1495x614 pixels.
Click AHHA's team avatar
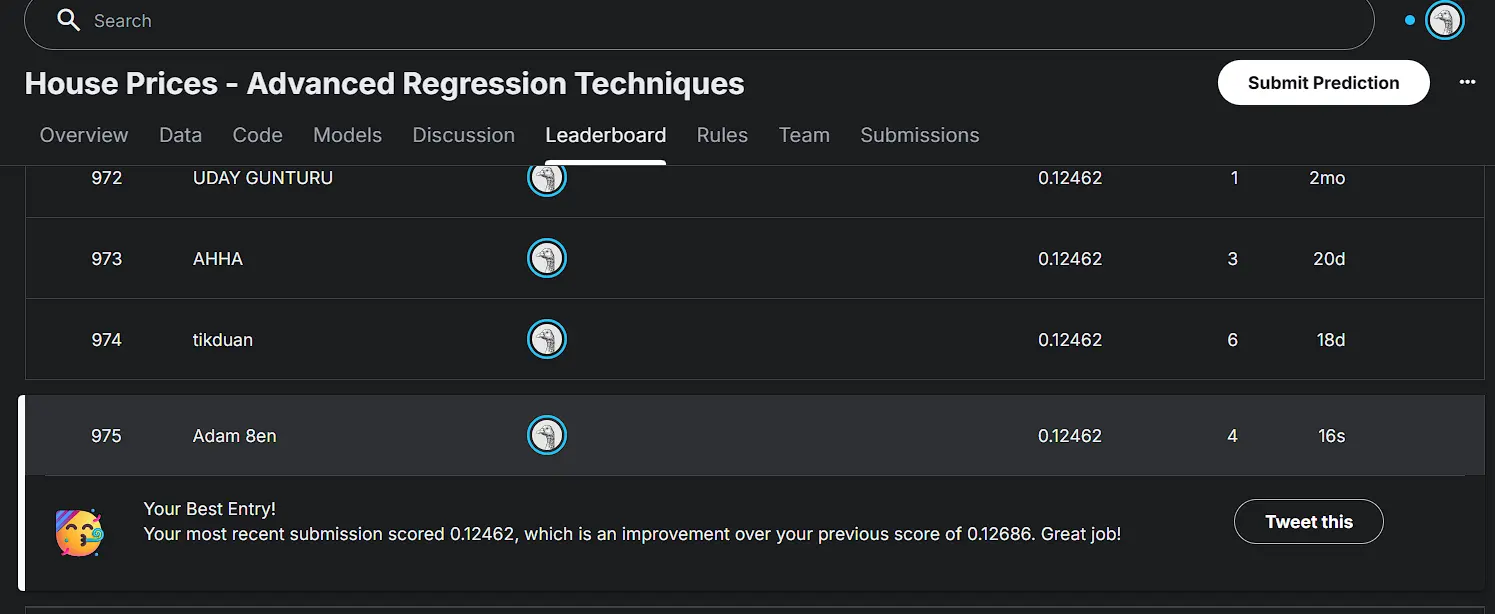click(x=546, y=259)
